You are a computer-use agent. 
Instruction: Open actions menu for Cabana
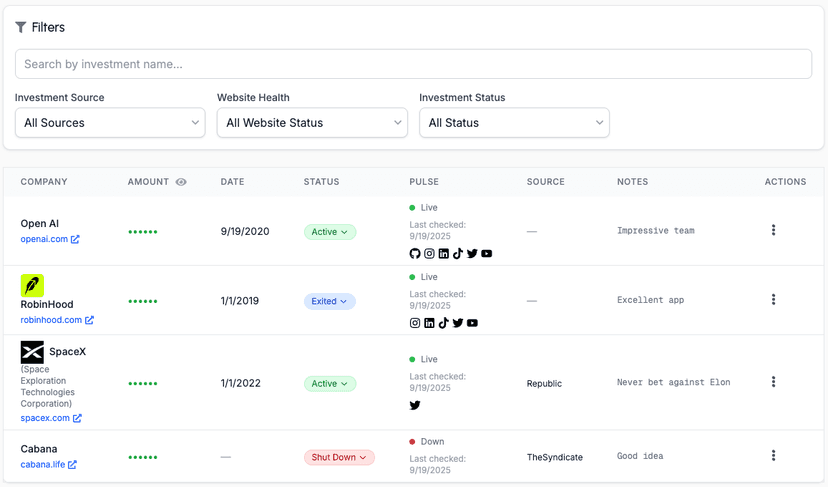[773, 455]
